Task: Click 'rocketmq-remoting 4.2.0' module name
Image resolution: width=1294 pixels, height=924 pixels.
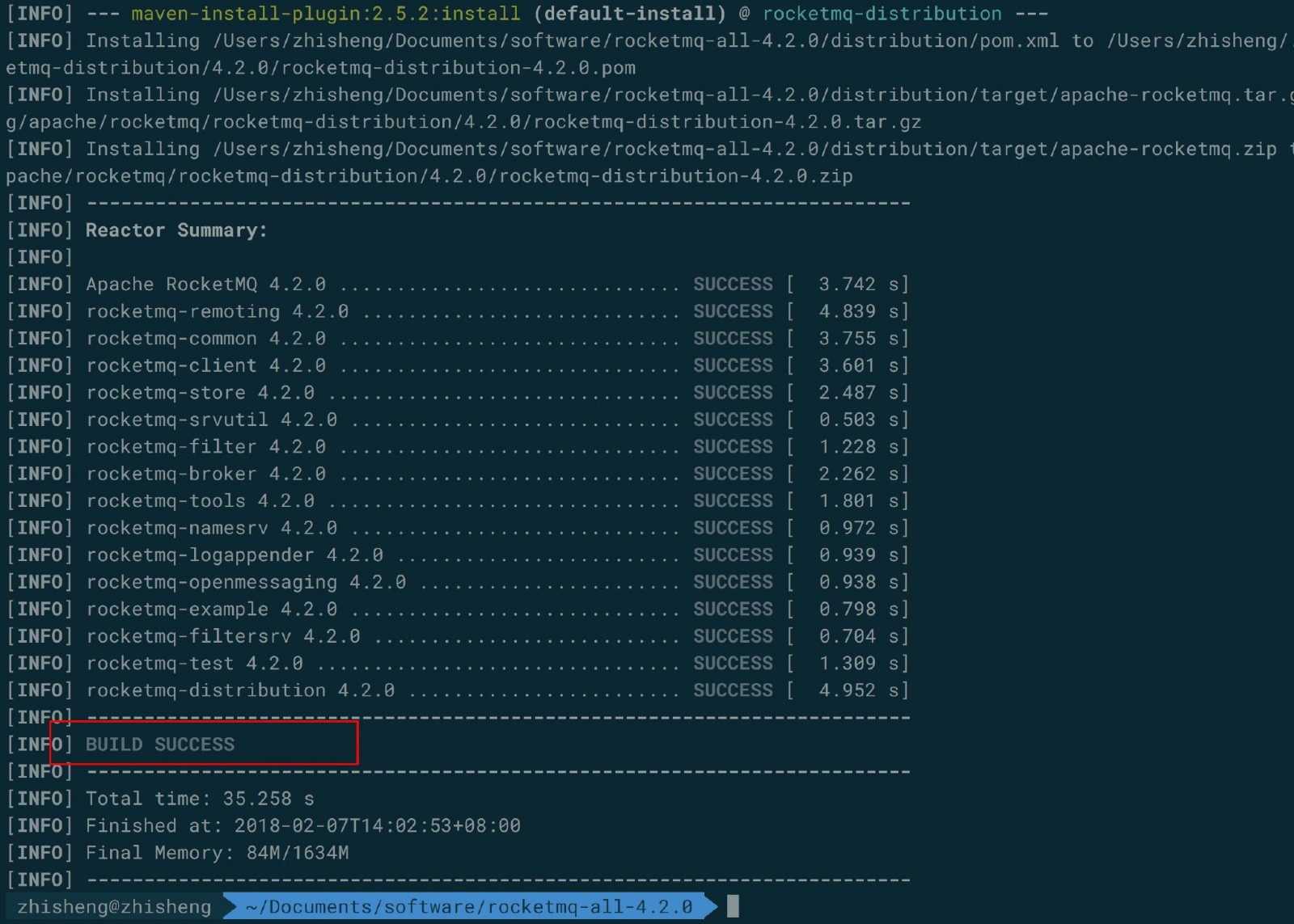Action: [218, 311]
